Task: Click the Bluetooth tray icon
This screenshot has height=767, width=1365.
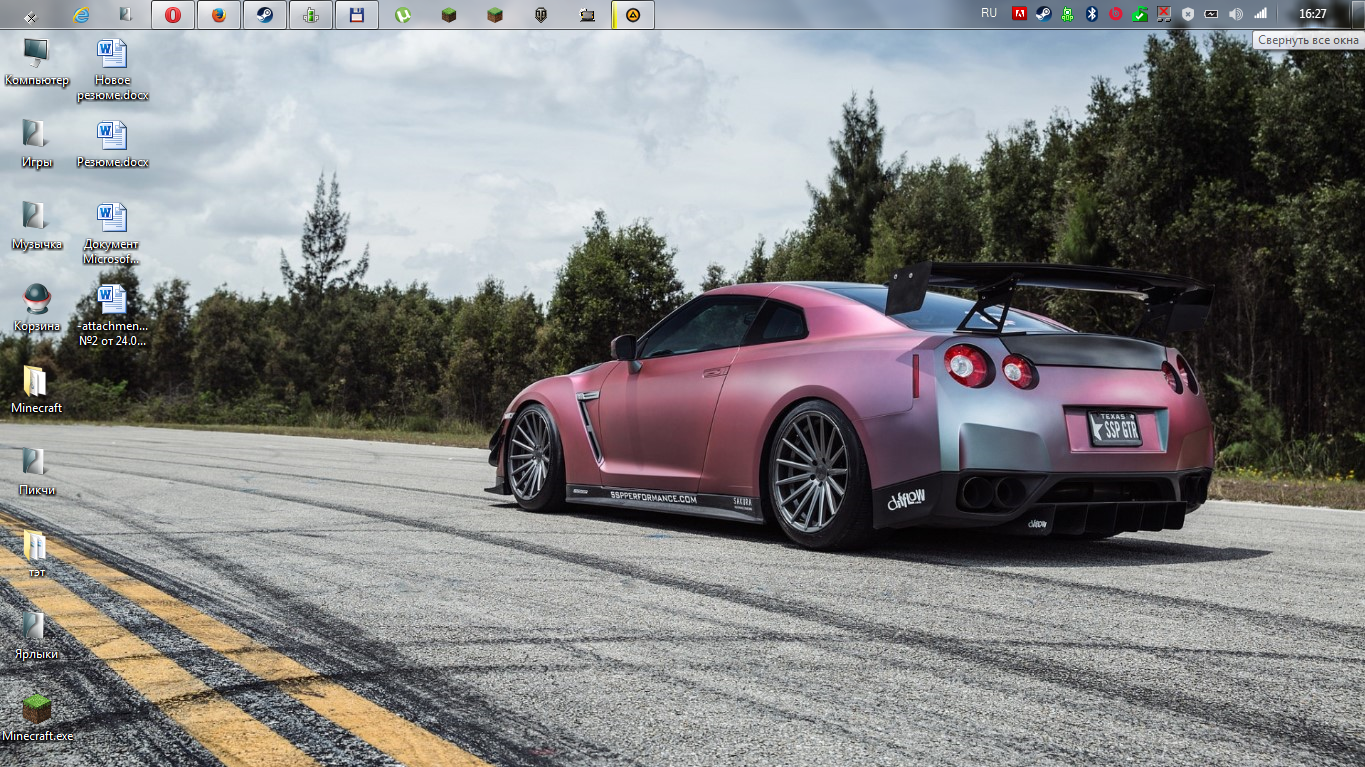Action: pos(1092,14)
